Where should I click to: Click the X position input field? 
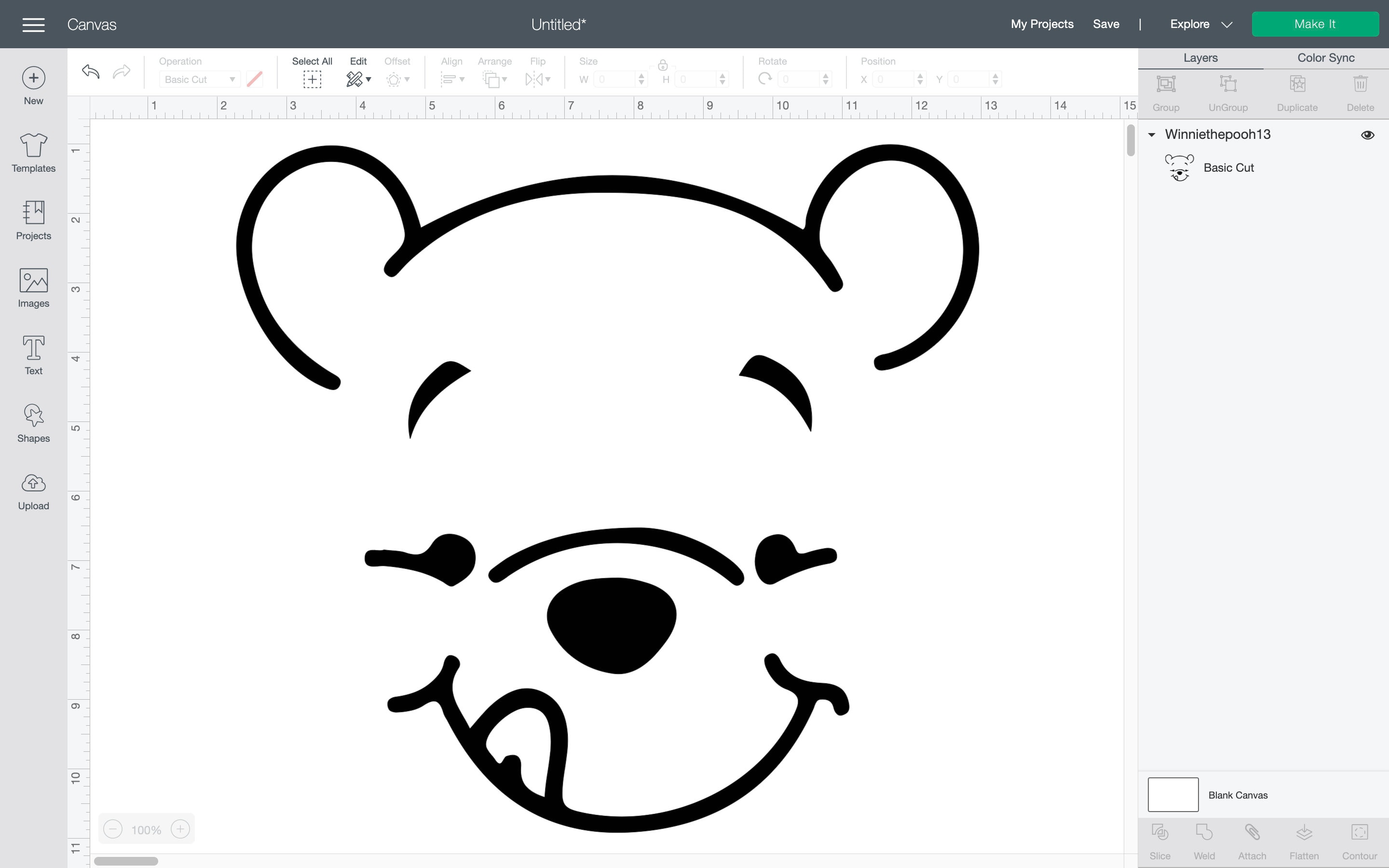[x=893, y=79]
